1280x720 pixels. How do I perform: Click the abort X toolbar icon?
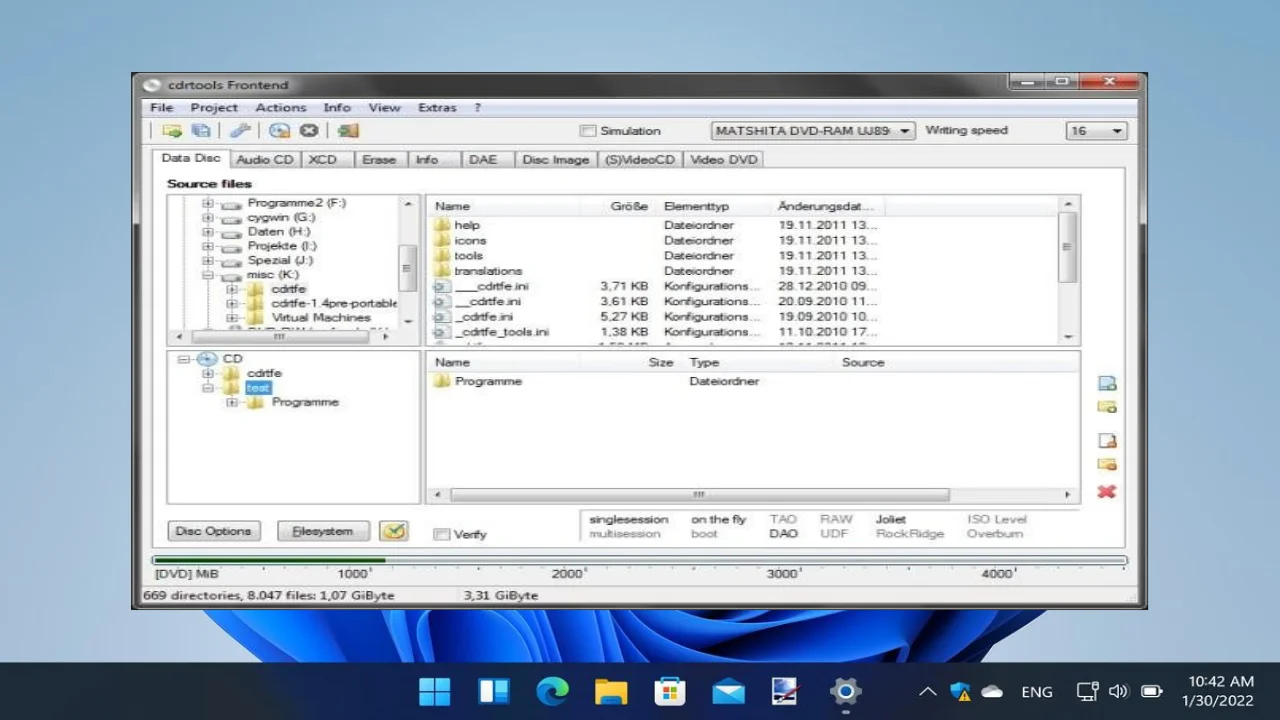click(309, 130)
